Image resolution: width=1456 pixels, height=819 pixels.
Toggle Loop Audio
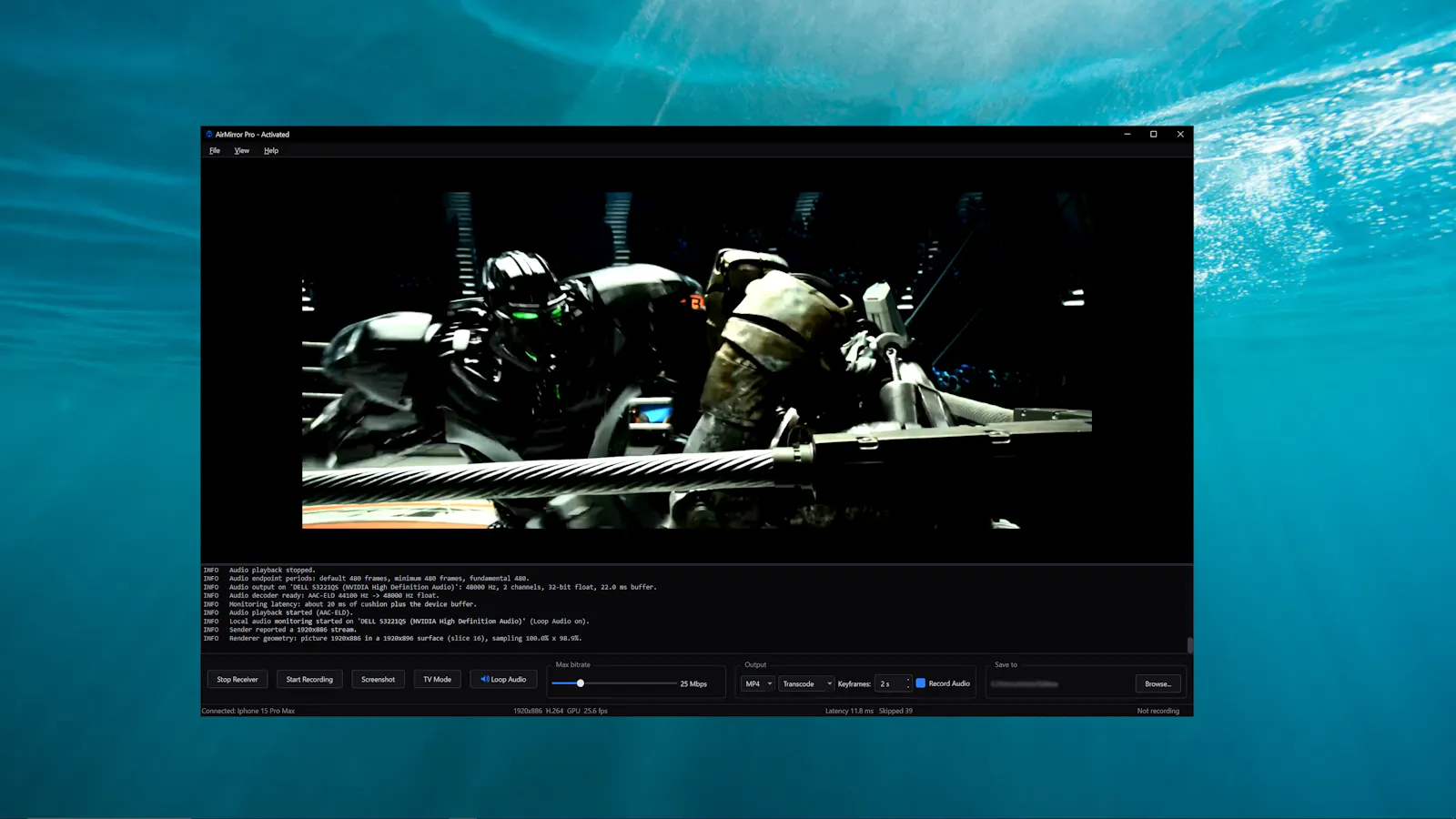[x=503, y=680]
